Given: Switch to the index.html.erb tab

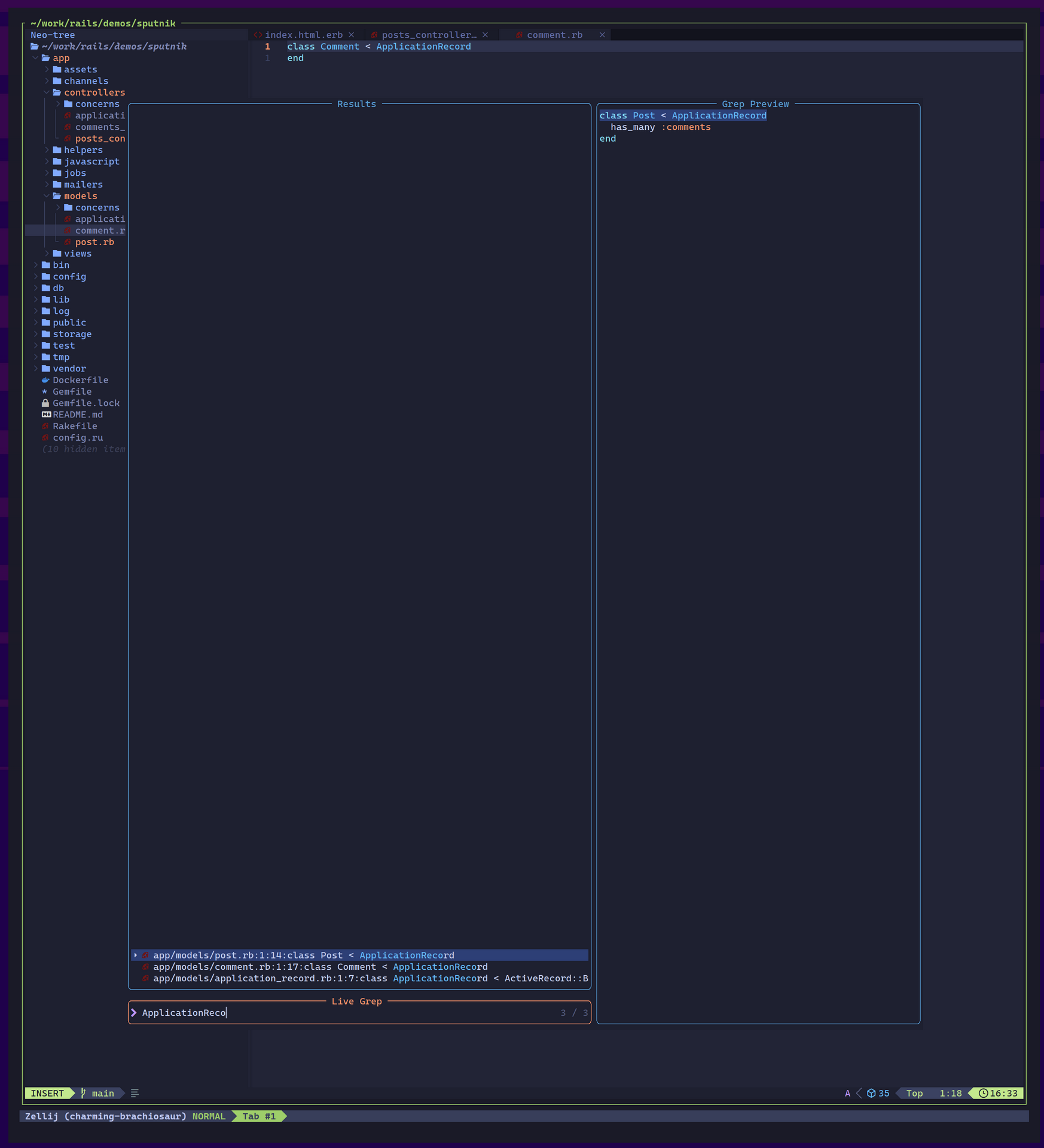Looking at the screenshot, I should 303,35.
